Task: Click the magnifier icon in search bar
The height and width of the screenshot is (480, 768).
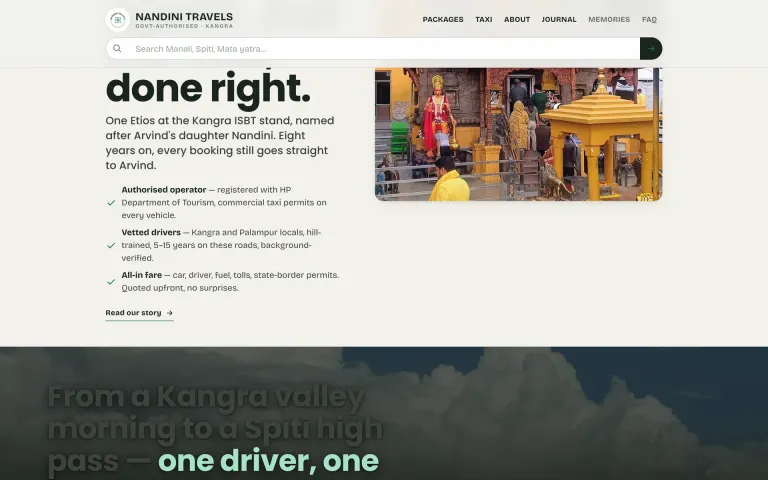Action: 117,48
